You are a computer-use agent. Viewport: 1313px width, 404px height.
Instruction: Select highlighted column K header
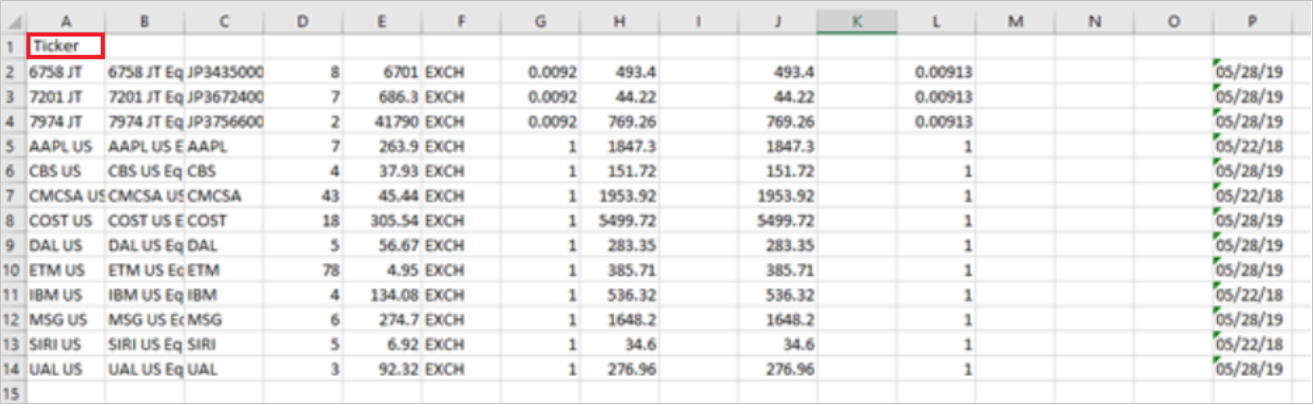point(856,22)
